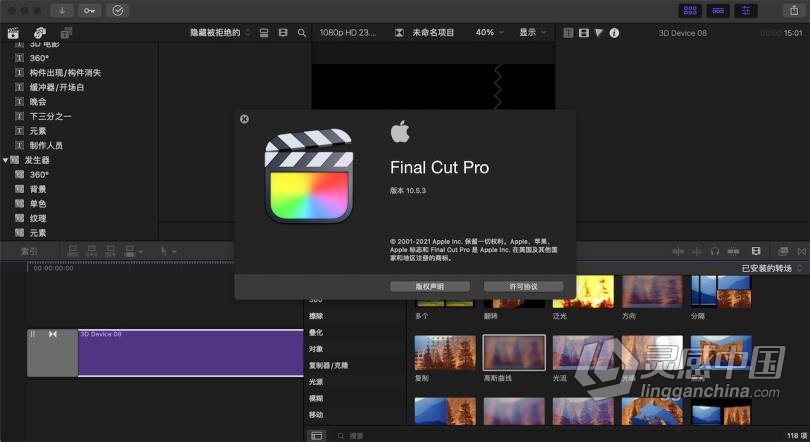Select 360° under 发生器

tap(39, 175)
